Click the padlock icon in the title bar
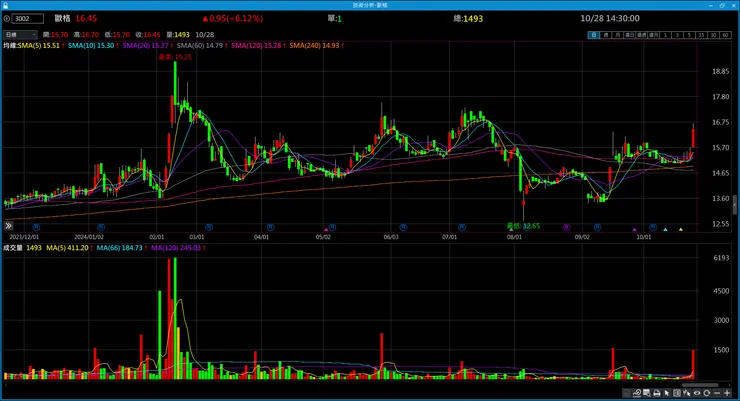 click(6, 5)
